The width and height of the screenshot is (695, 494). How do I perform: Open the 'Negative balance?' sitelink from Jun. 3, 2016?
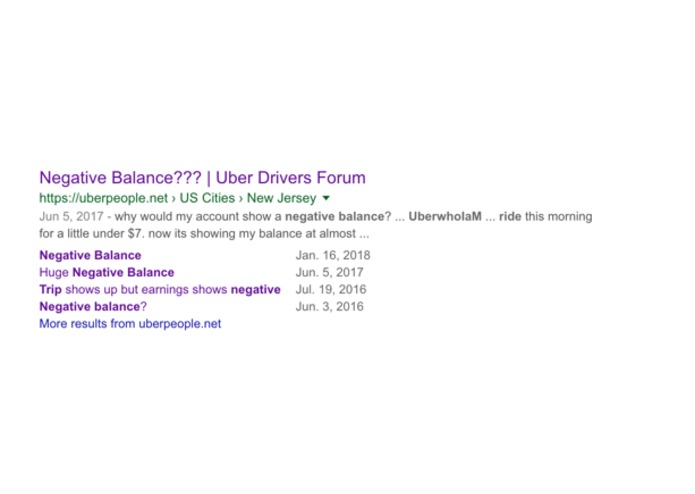(93, 307)
